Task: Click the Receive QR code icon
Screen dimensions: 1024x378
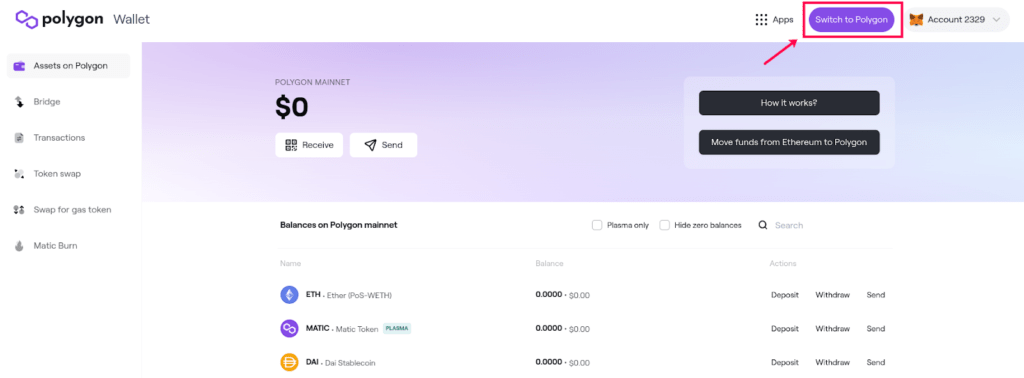Action: 291,145
